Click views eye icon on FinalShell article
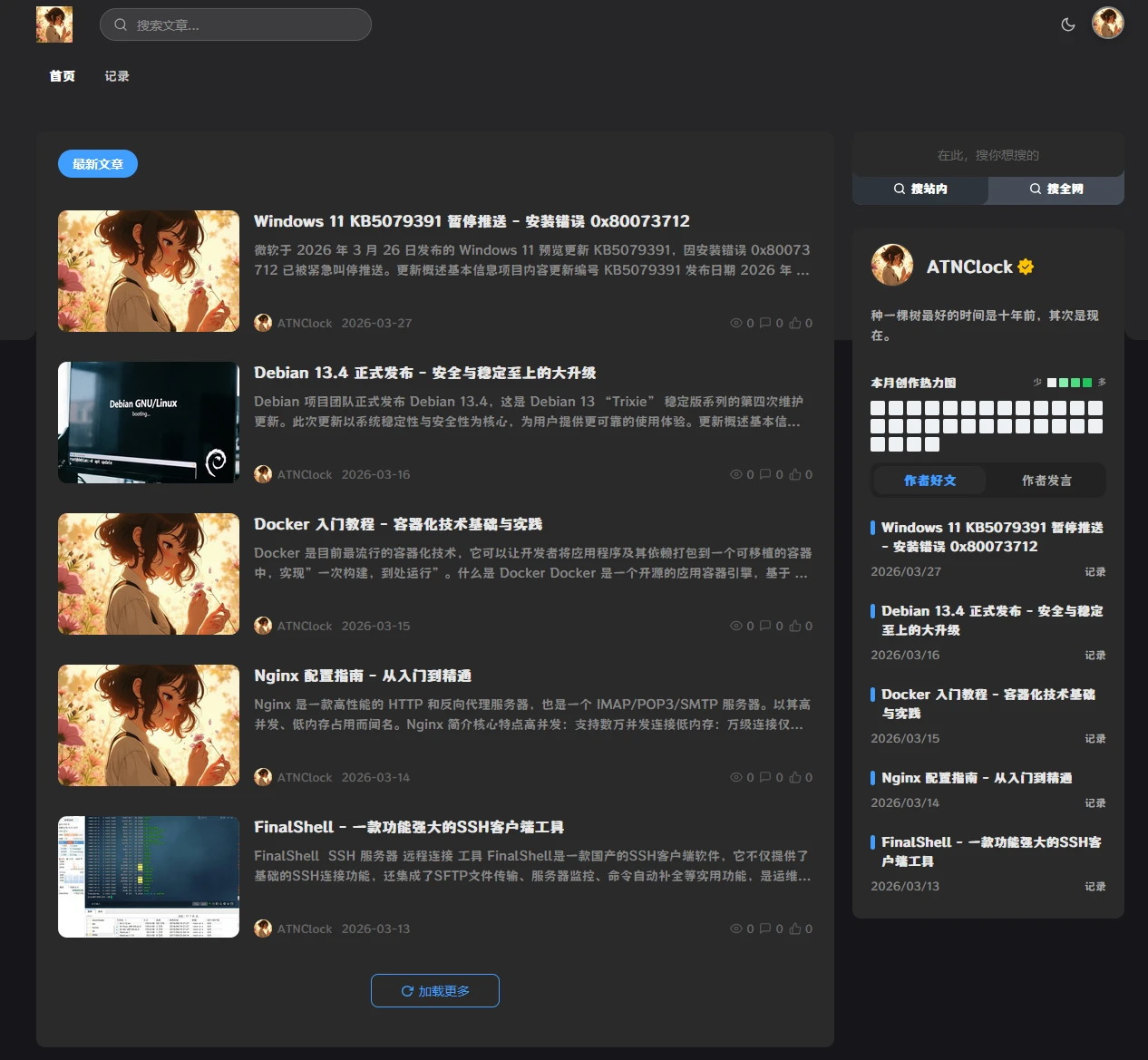Screen dimensions: 1148x1060 (736, 929)
